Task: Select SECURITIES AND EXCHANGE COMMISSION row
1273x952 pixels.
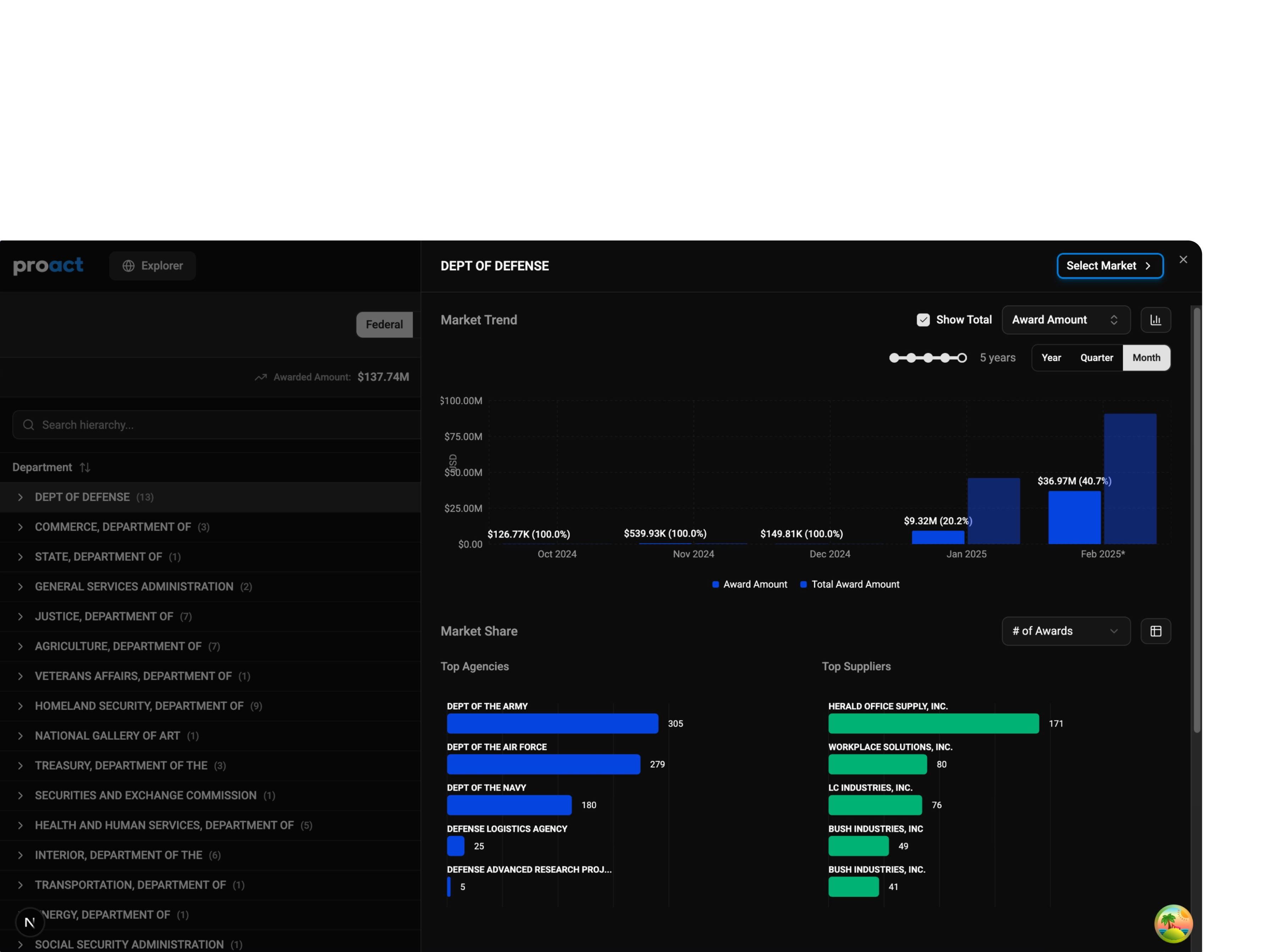Action: (210, 796)
